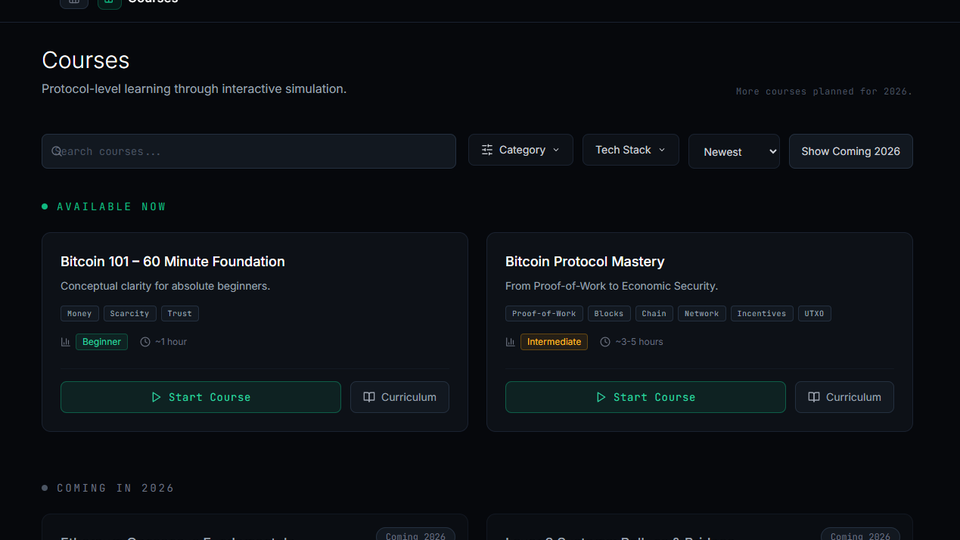Click the filter sliders icon beside Category
Viewport: 960px width, 540px height.
[x=487, y=150]
